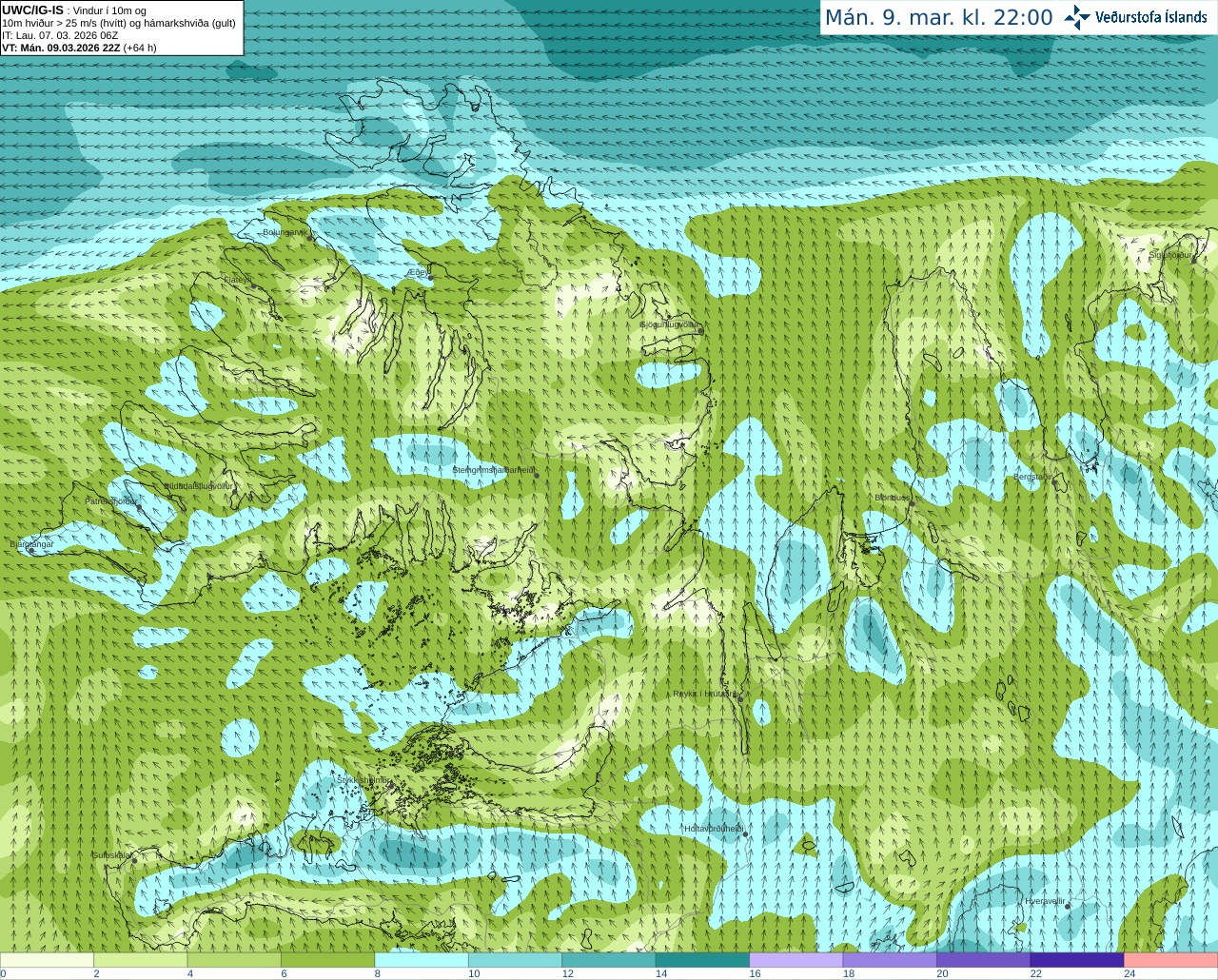This screenshot has width=1218, height=980.
Task: Click the Flateyri station marker
Action: (253, 284)
